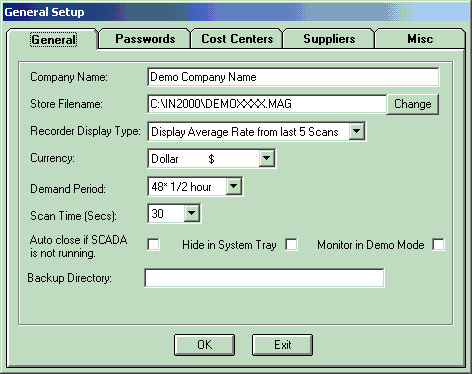Focus the Store Filename text field
The width and height of the screenshot is (472, 374).
click(x=267, y=104)
